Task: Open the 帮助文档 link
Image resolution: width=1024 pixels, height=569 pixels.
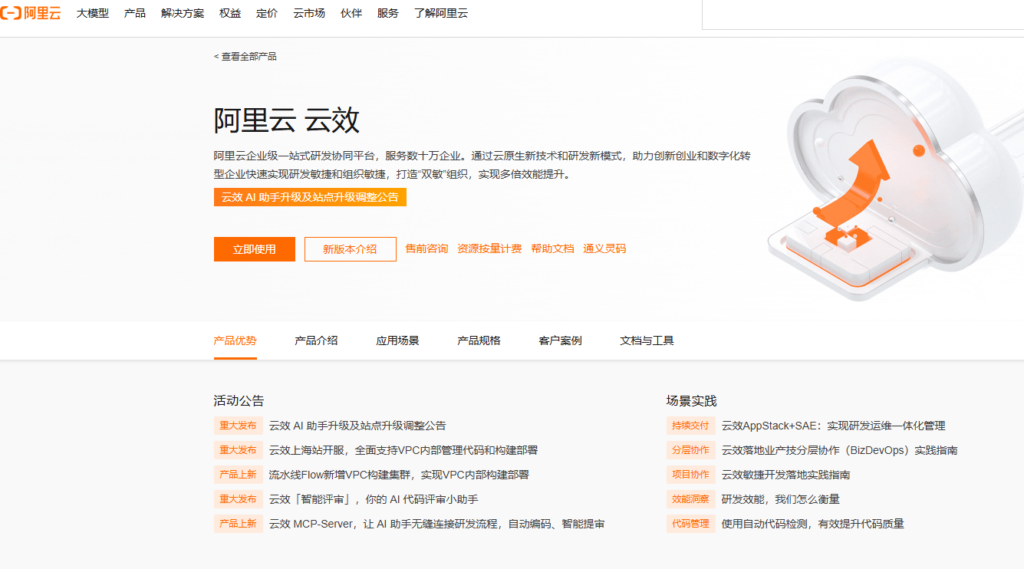Action: [x=552, y=248]
